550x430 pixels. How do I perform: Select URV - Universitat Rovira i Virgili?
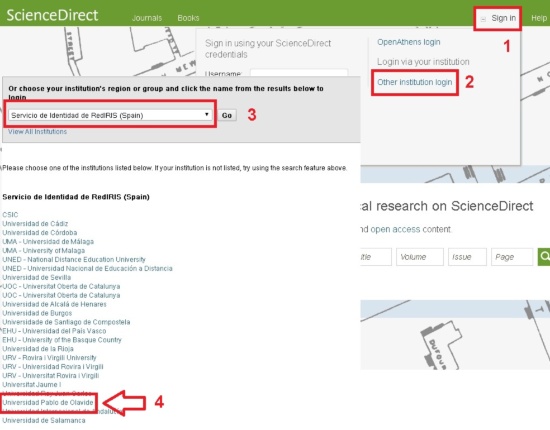click(x=51, y=376)
